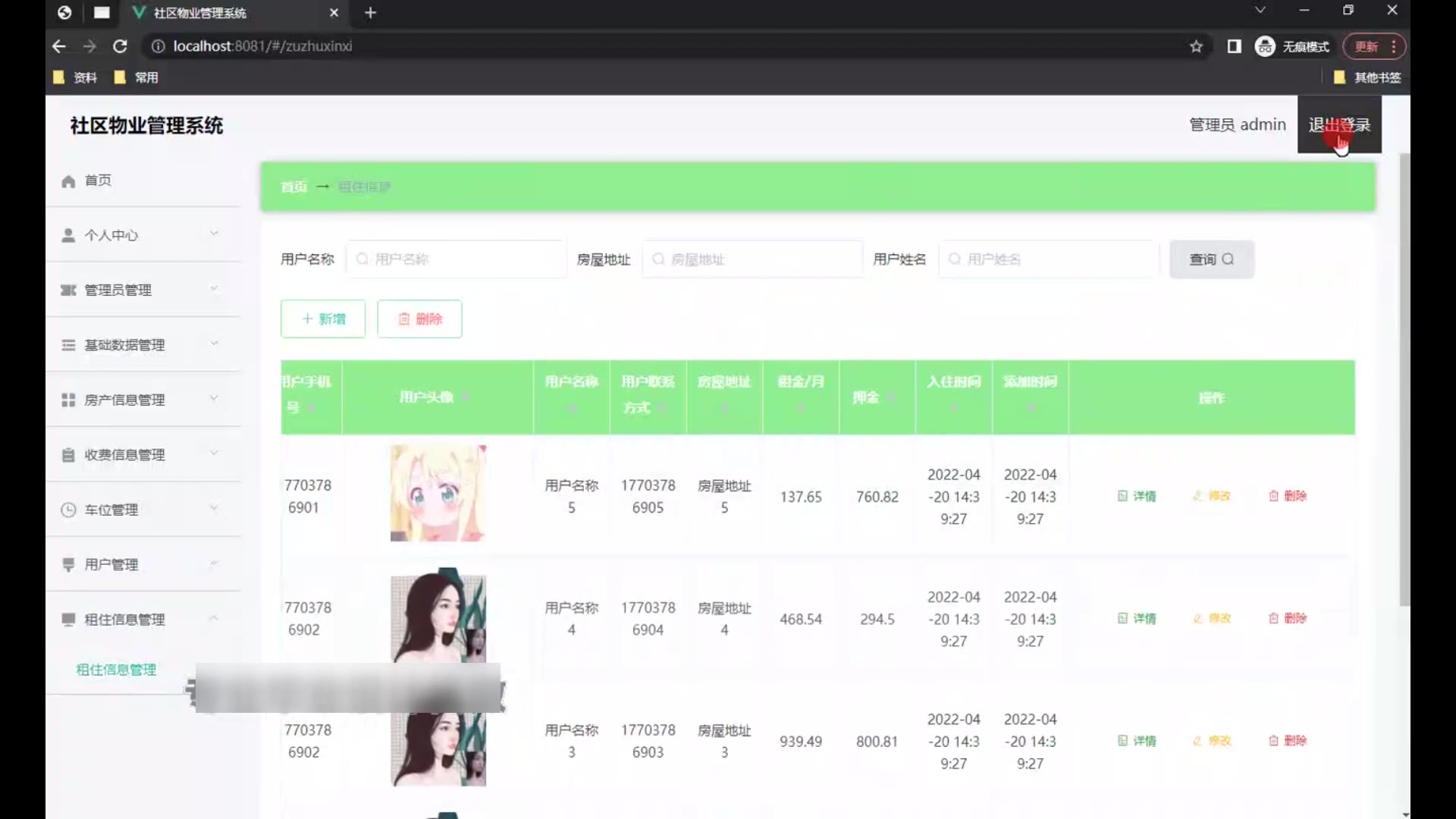Click edit icon for 用户名称 3 row
This screenshot has width=1456, height=819.
(x=1197, y=741)
